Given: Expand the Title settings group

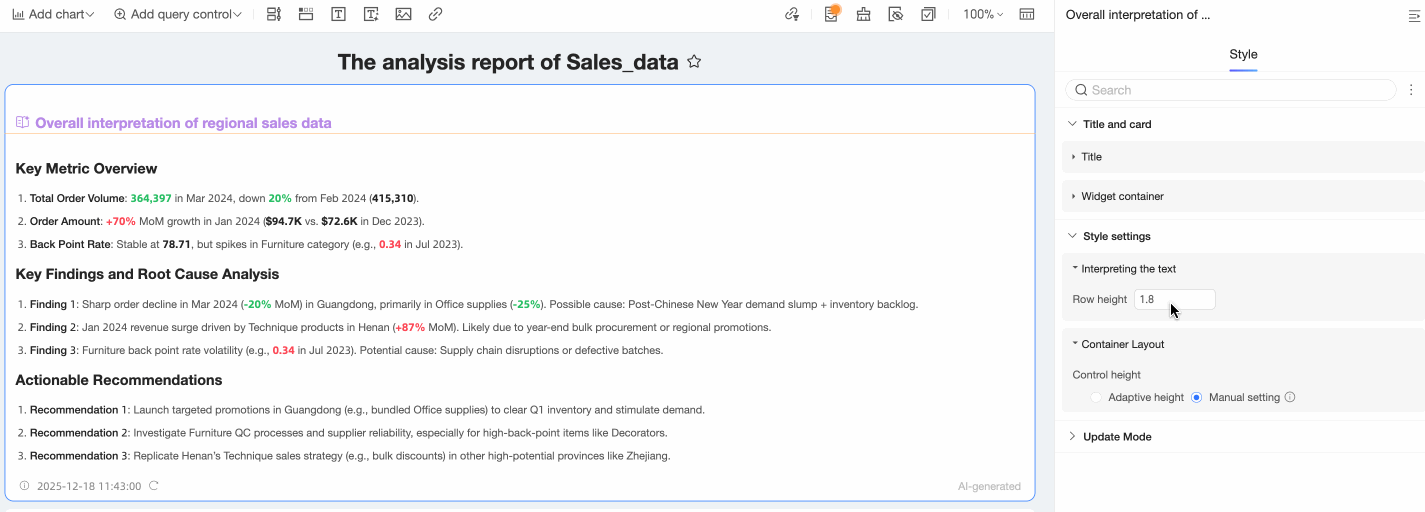Looking at the screenshot, I should [1091, 157].
